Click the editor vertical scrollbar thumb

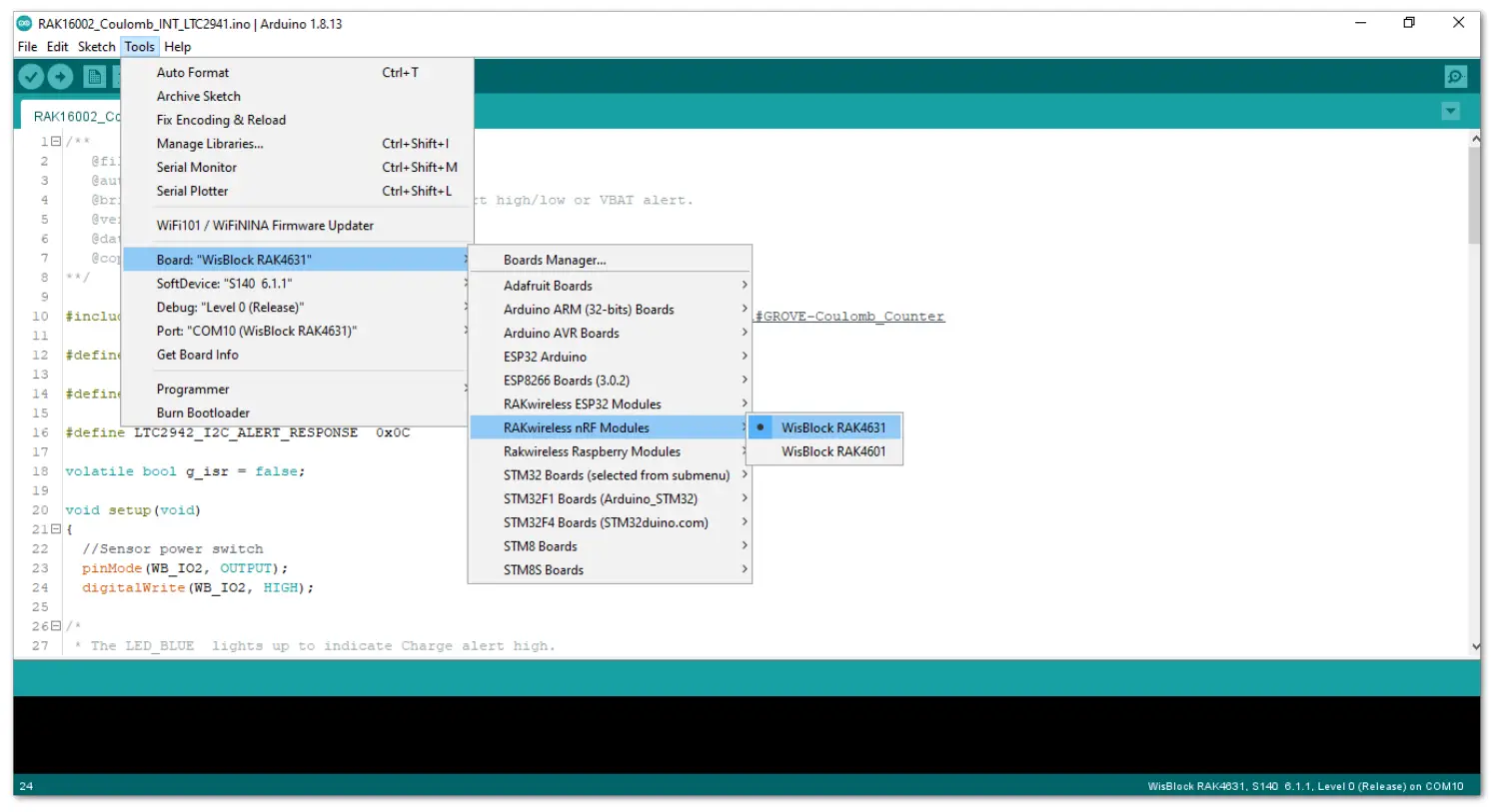click(x=1474, y=196)
